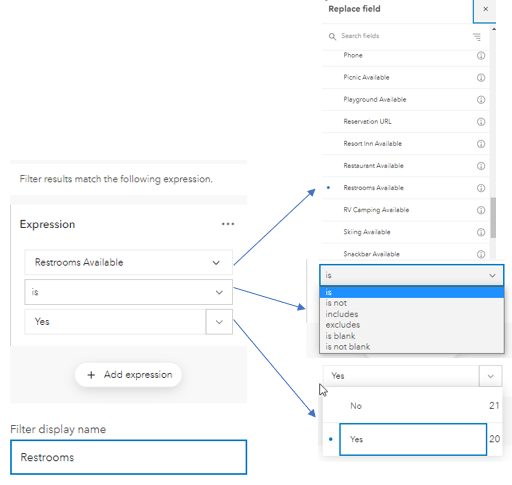Show info for Reservation URL field
The height and width of the screenshot is (485, 512).
coord(481,122)
